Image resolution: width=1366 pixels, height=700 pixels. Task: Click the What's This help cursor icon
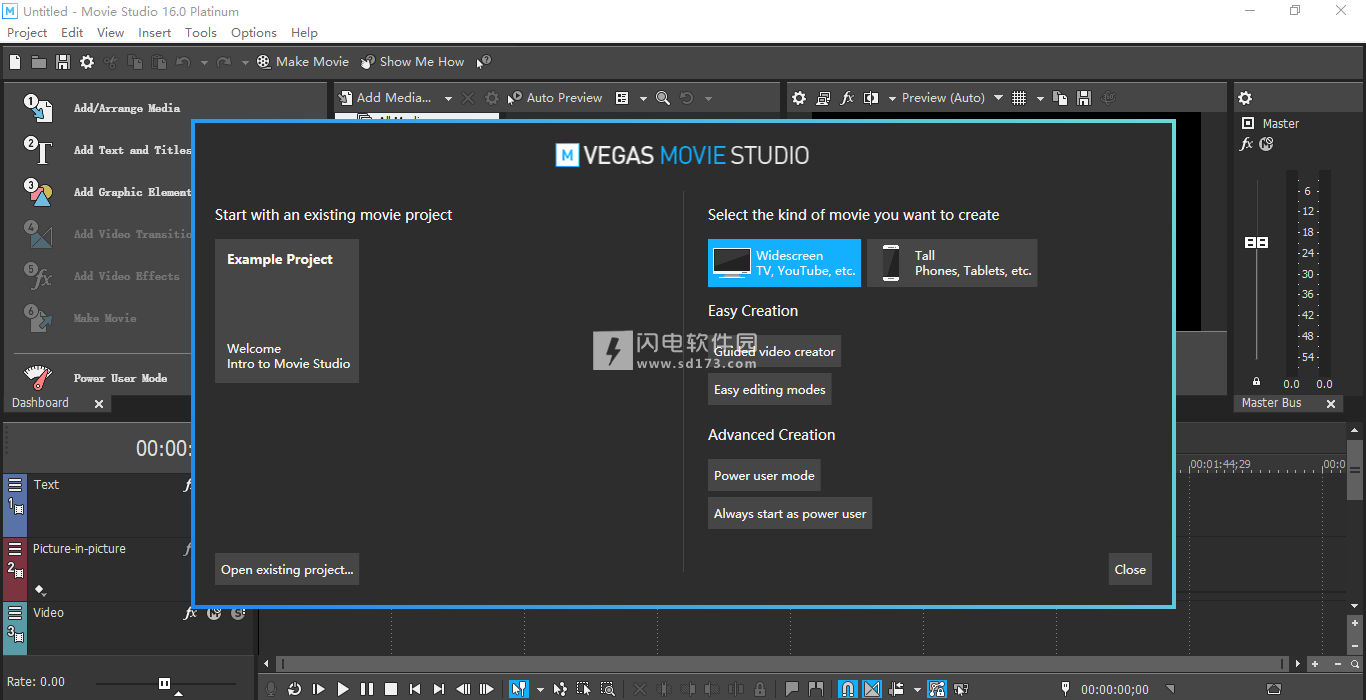click(x=484, y=62)
